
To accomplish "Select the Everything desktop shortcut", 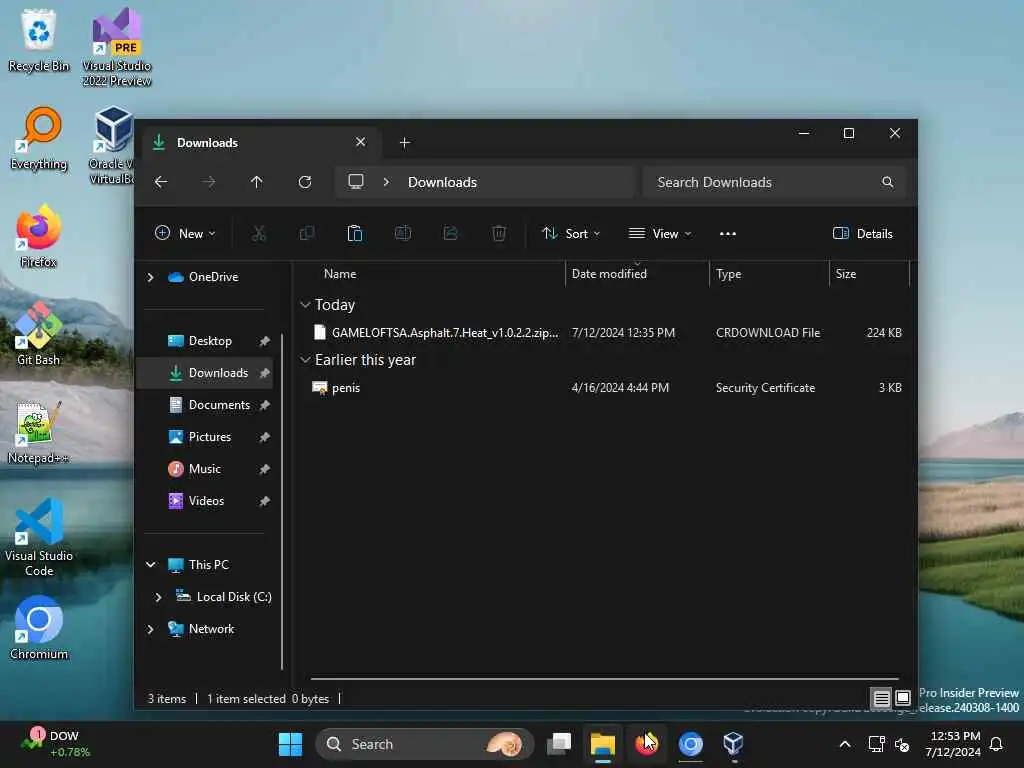I will (39, 138).
